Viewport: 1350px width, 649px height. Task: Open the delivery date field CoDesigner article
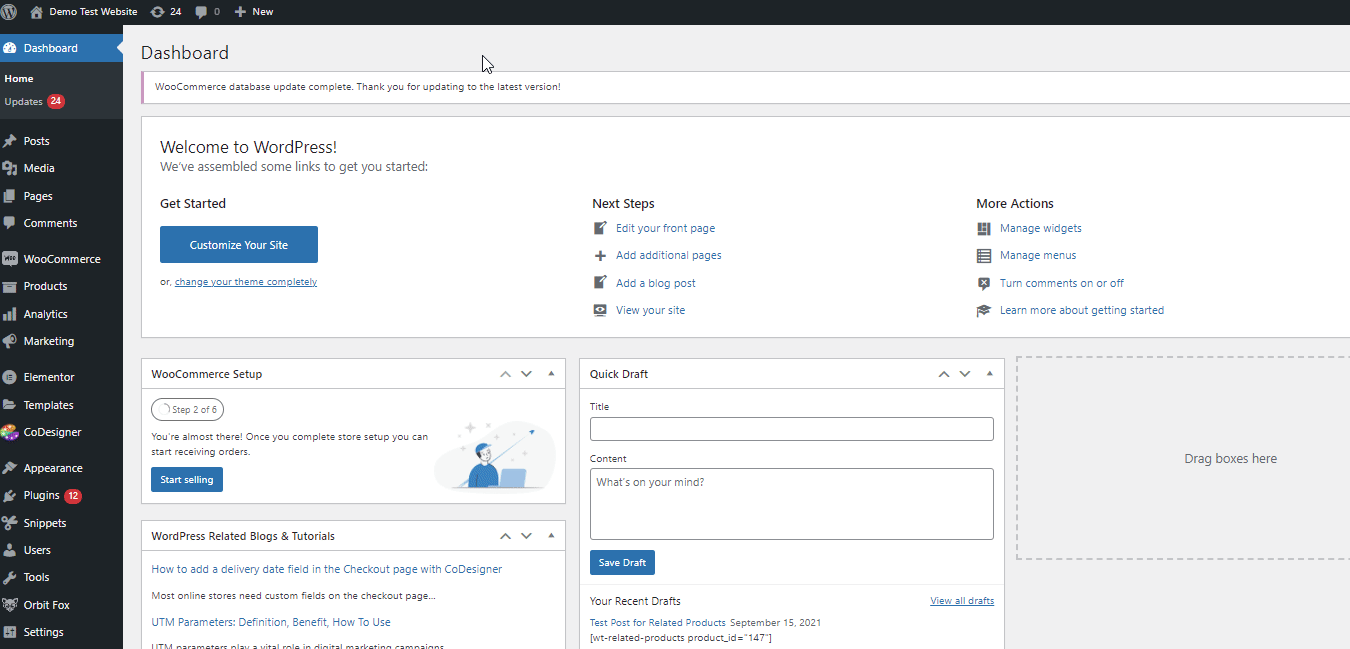(x=327, y=569)
